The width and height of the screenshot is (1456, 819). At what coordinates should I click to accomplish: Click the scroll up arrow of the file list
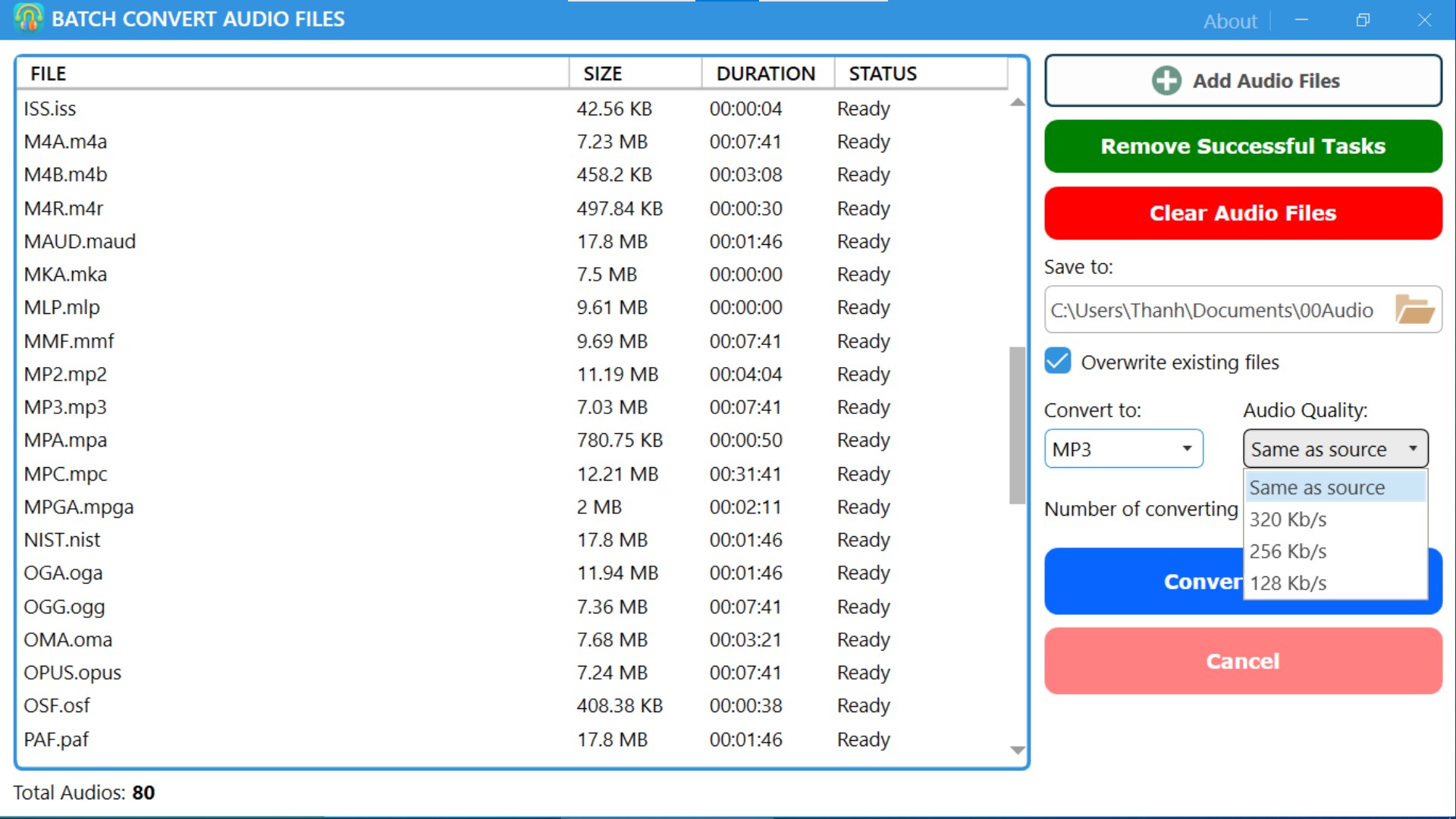click(1018, 102)
